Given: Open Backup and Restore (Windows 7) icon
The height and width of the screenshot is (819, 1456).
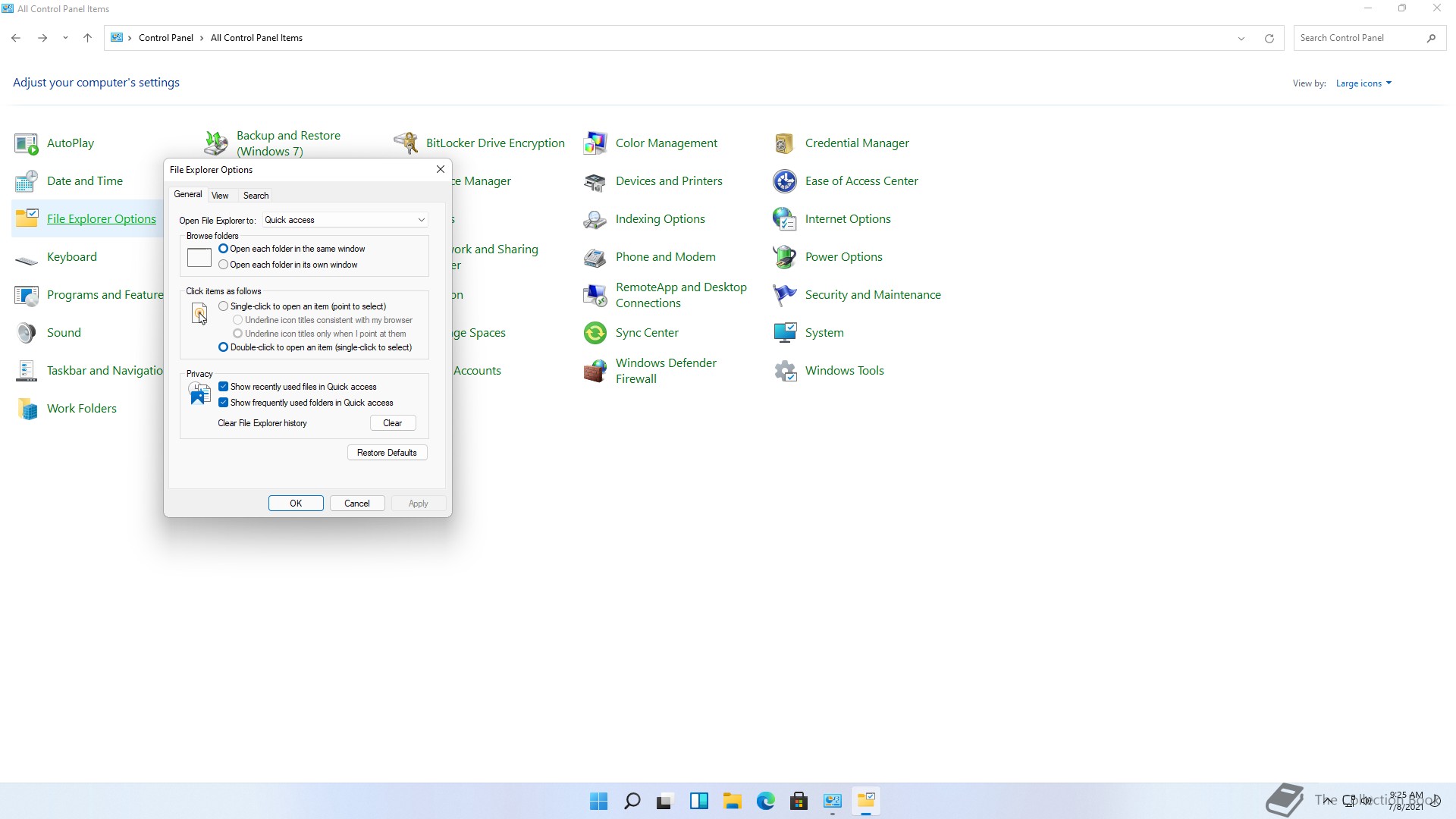Looking at the screenshot, I should pos(216,143).
